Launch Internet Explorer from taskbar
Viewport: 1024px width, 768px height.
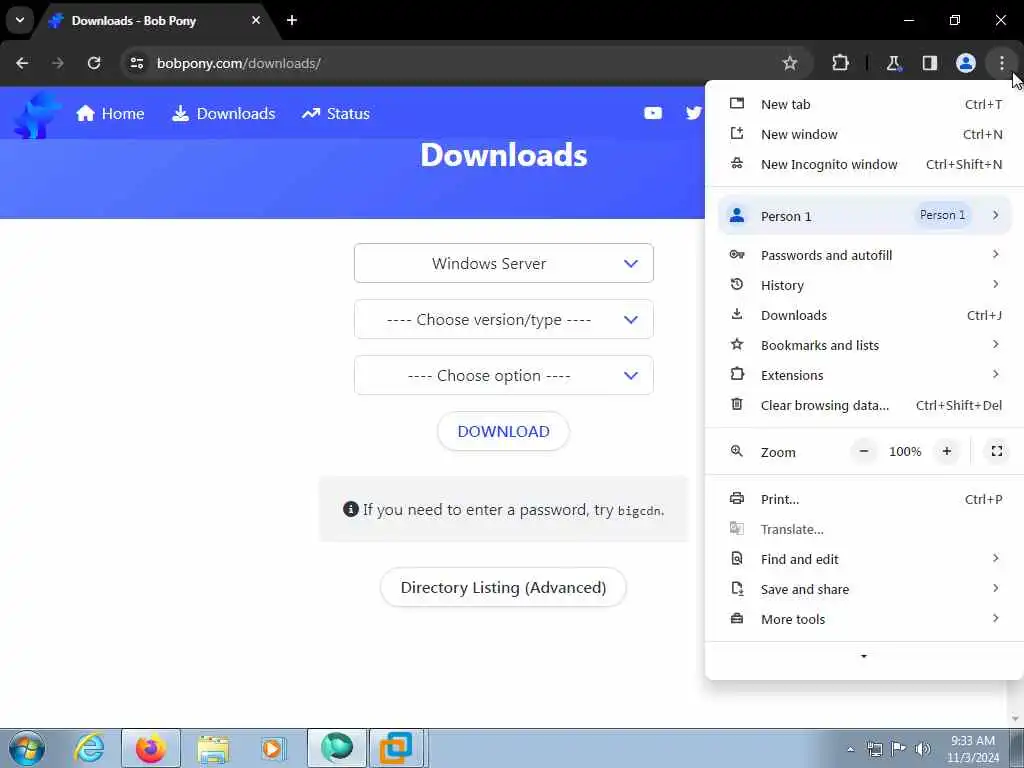coord(89,748)
